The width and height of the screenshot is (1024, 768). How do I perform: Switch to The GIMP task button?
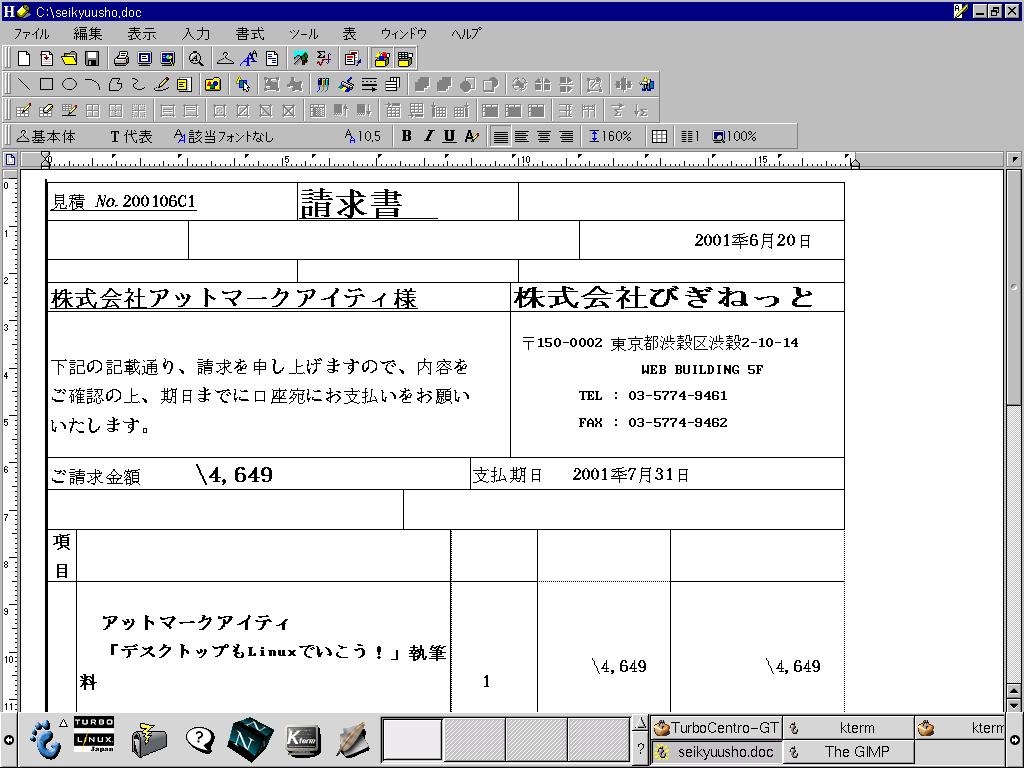point(848,752)
